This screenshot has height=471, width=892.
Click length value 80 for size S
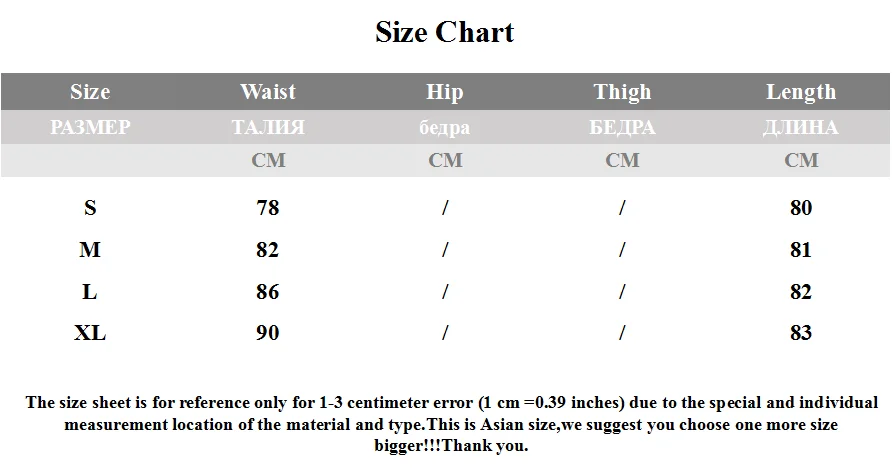click(x=801, y=208)
